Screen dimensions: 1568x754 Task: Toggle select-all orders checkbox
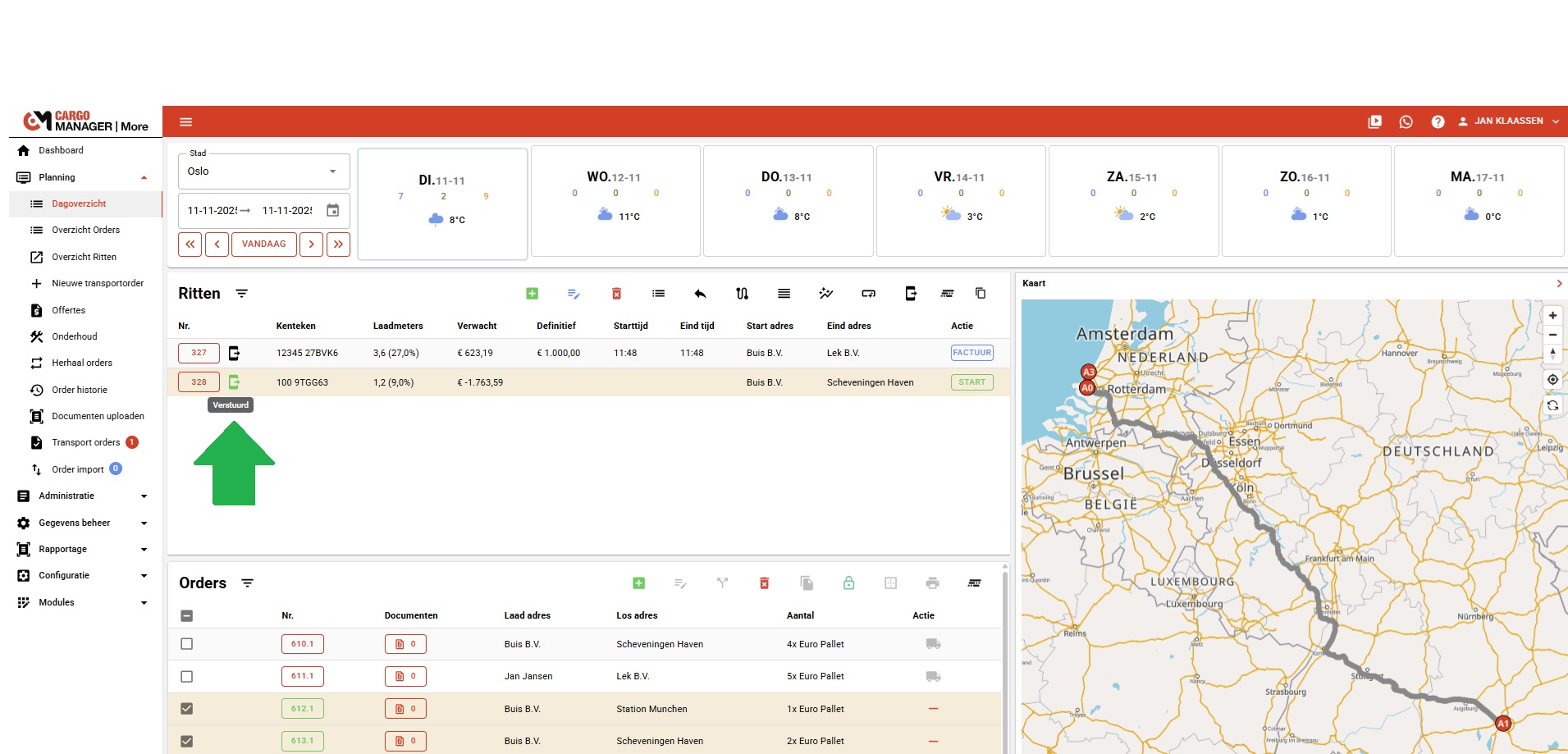coord(187,615)
